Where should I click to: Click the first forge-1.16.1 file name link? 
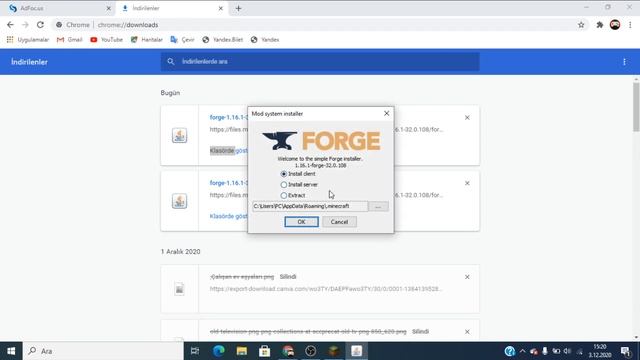pos(229,117)
